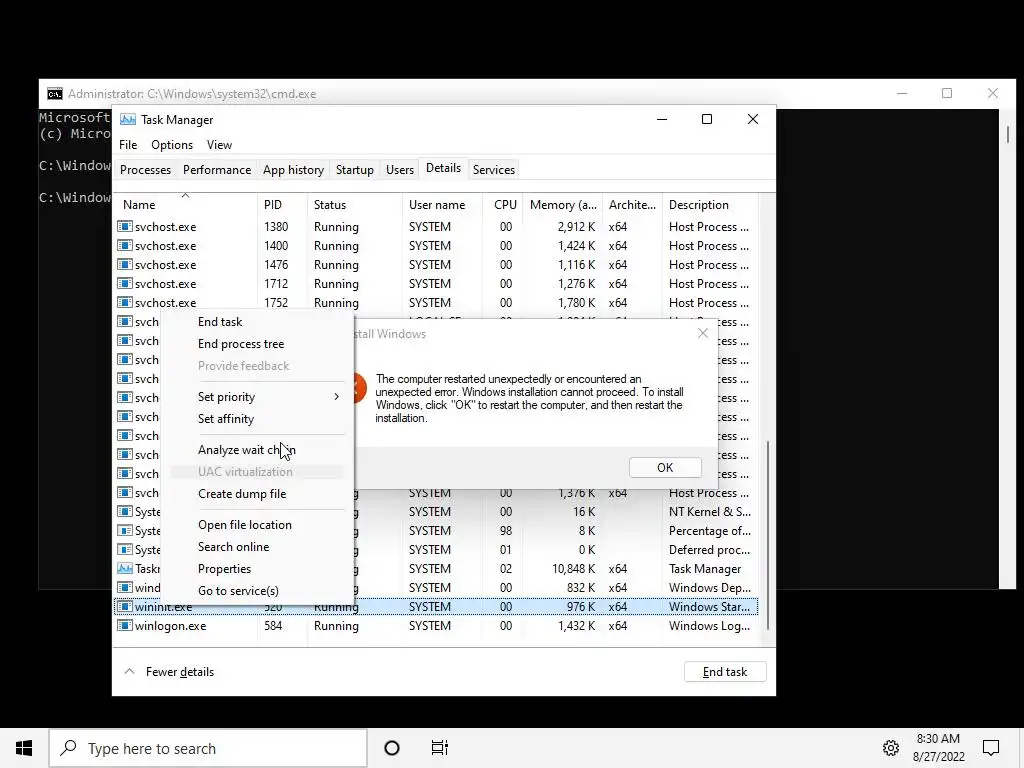Open the Options menu

click(x=172, y=145)
